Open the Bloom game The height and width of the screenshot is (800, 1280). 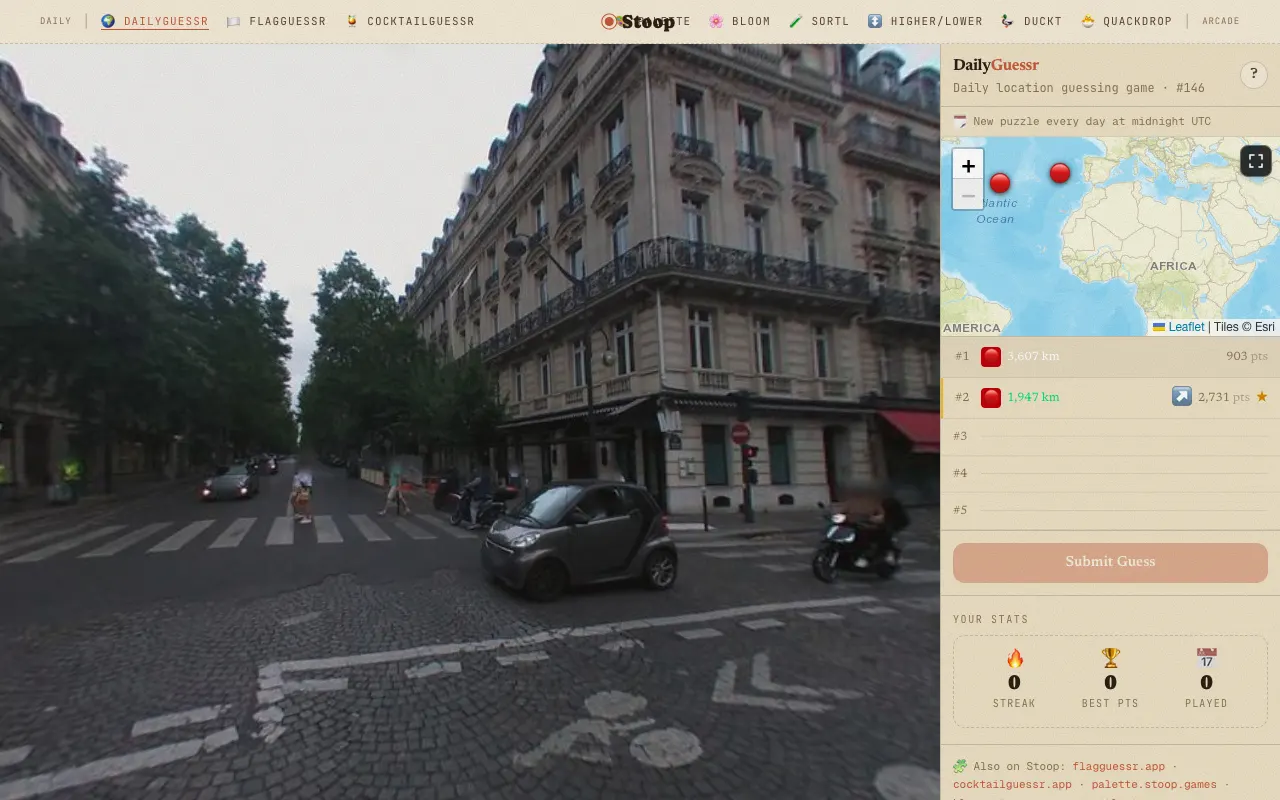coord(740,21)
